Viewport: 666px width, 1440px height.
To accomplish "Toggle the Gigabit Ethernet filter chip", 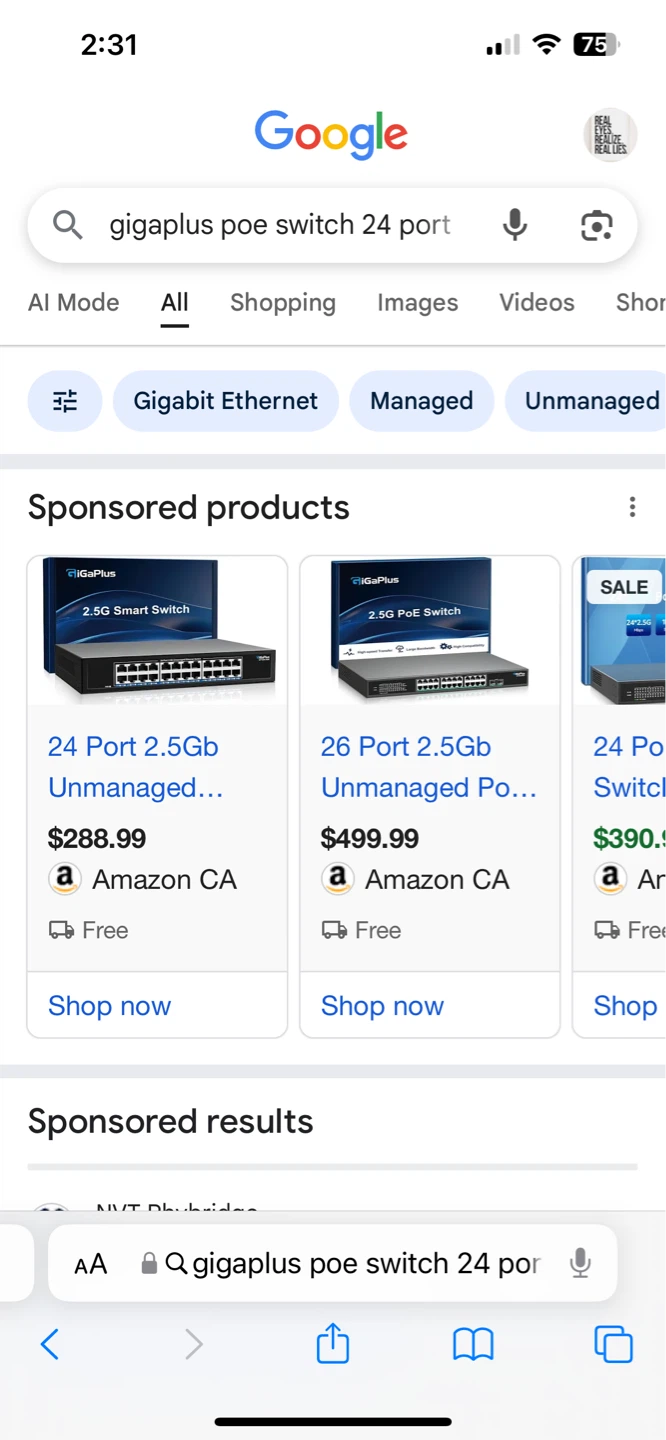I will (226, 401).
